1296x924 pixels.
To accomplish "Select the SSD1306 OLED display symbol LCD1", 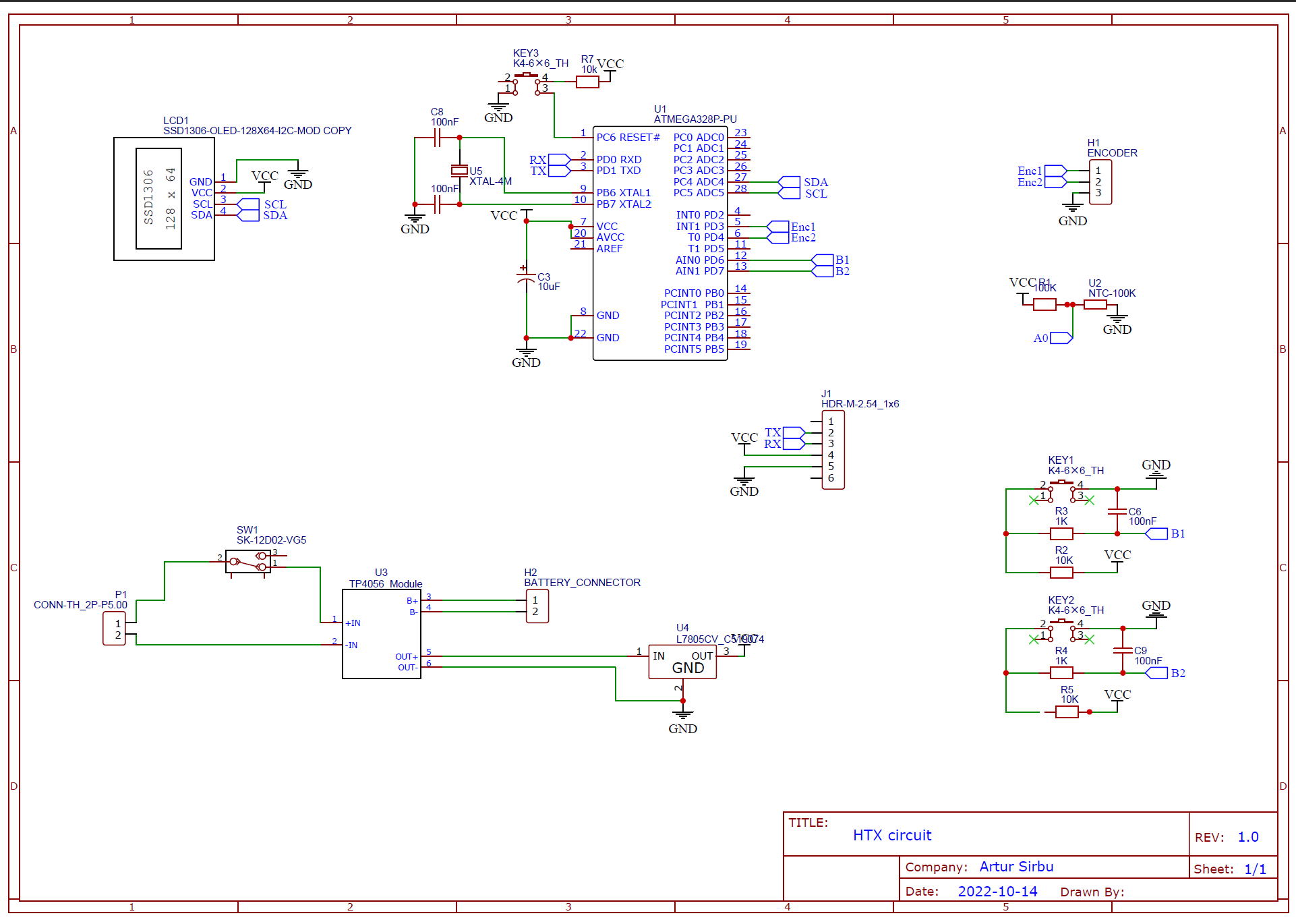I will 163,198.
